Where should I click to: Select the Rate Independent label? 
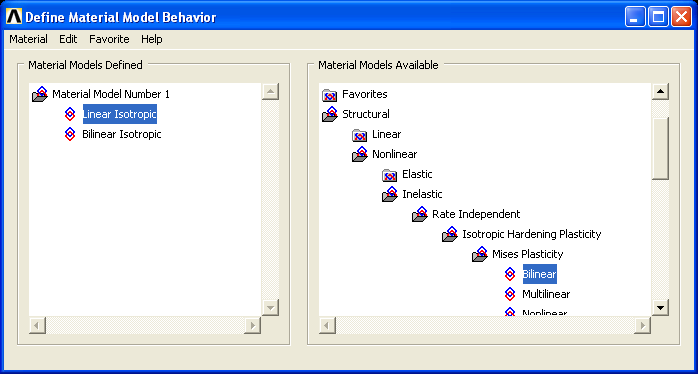(x=476, y=215)
